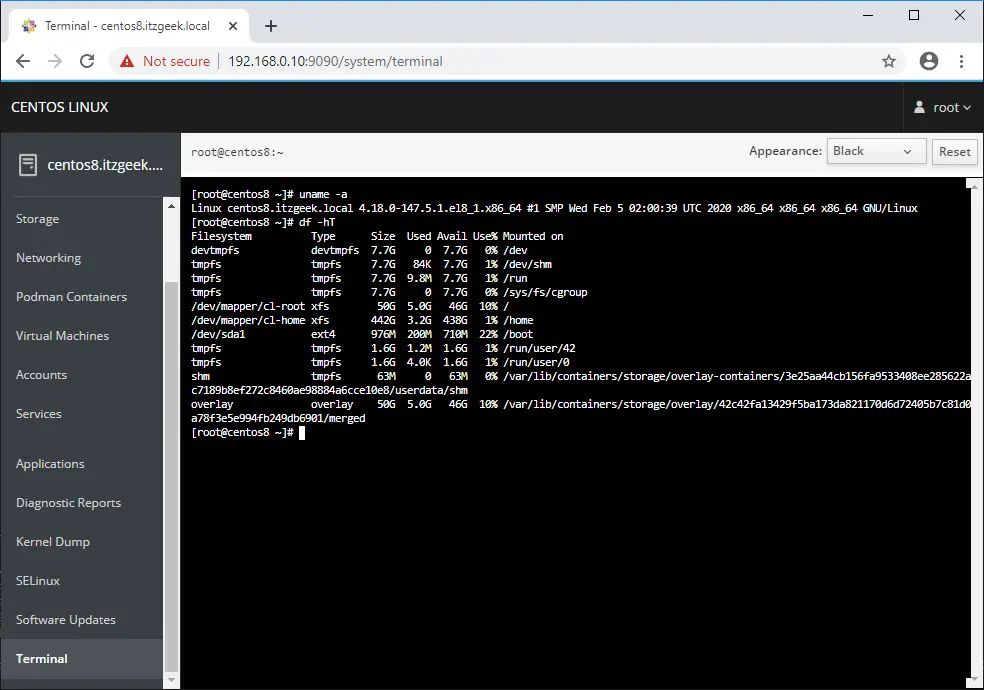Click the Filesystem column header
The image size is (984, 690).
221,236
